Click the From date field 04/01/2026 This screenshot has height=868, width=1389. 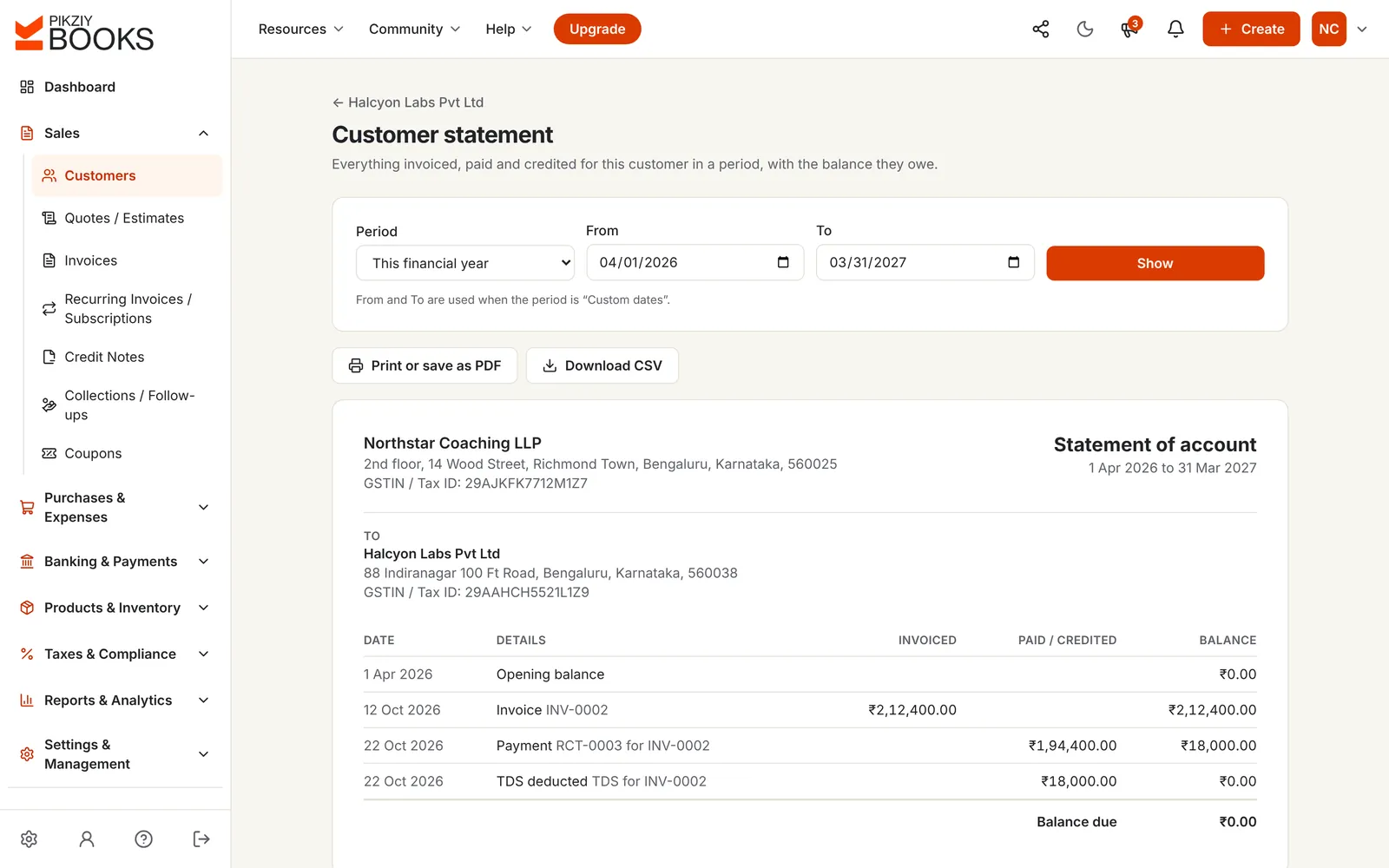tap(695, 262)
